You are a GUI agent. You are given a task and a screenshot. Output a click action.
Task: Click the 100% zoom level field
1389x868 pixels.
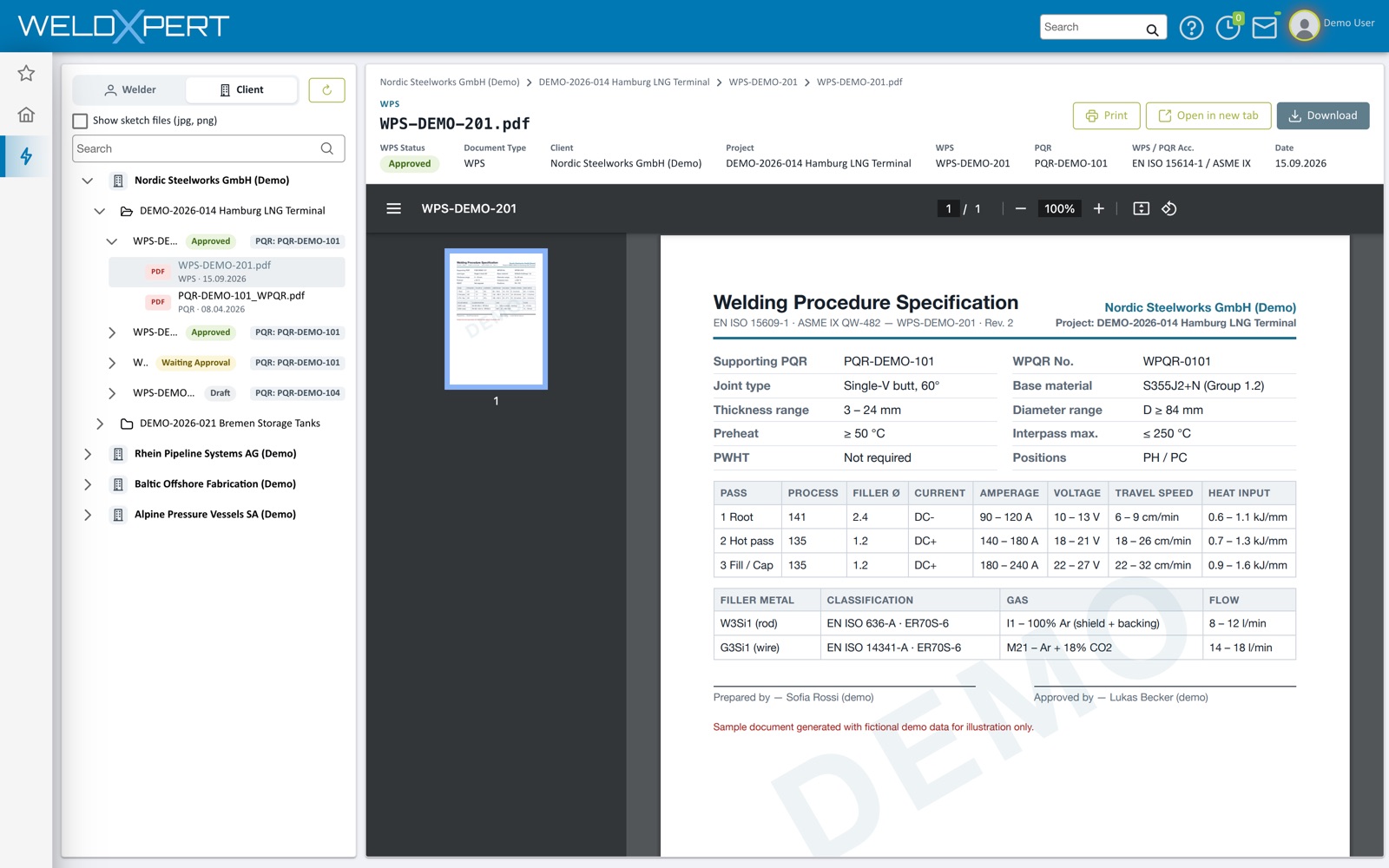pyautogui.click(x=1059, y=208)
